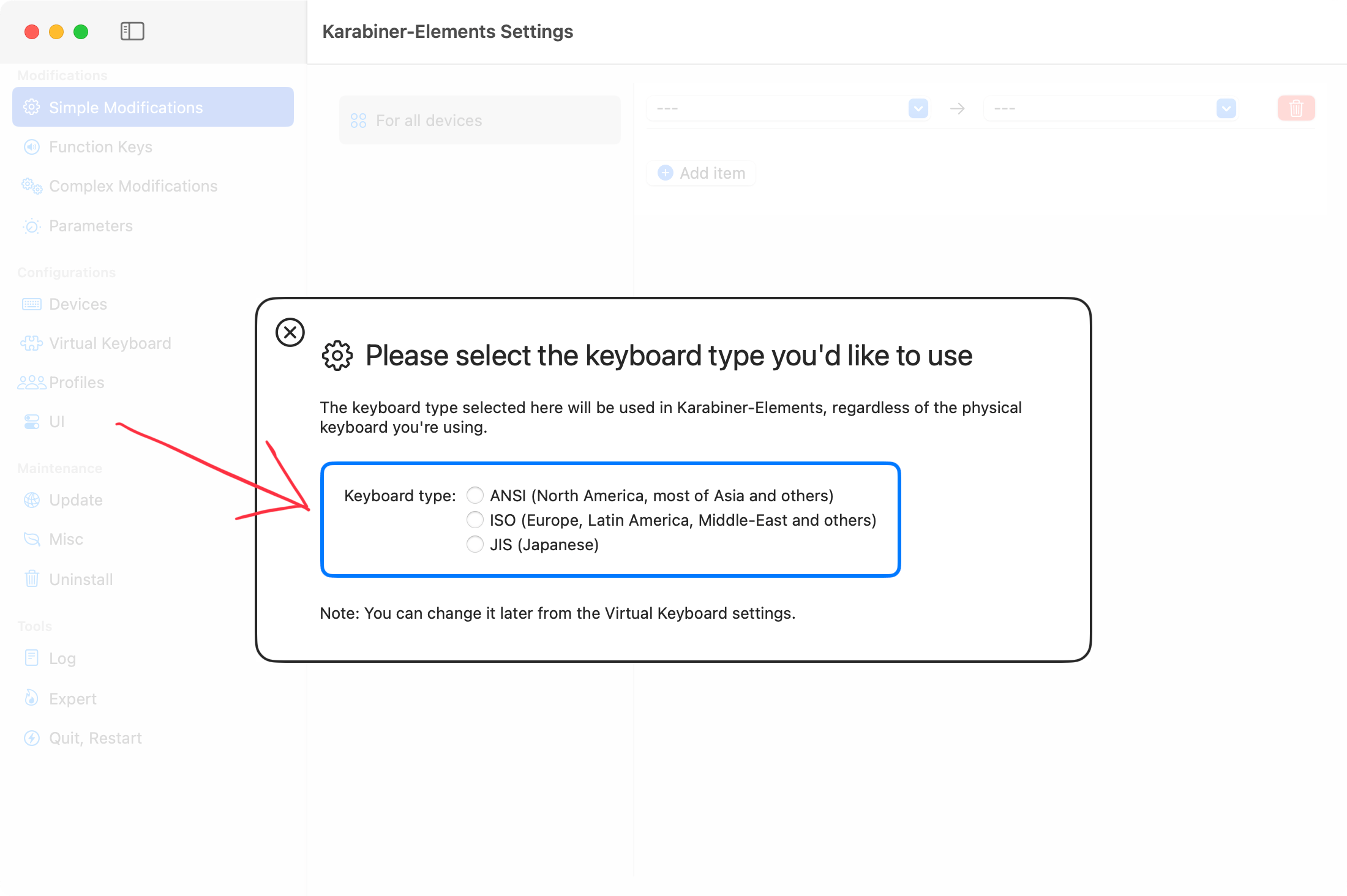Click the UI toggle icon in sidebar
The image size is (1347, 896).
click(32, 422)
